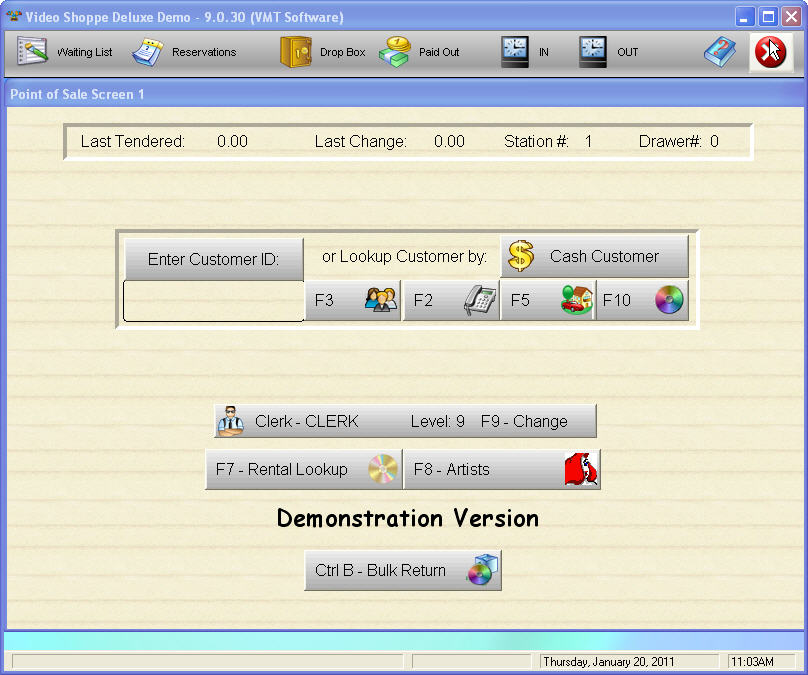Open Reservations notepad icon

(149, 52)
